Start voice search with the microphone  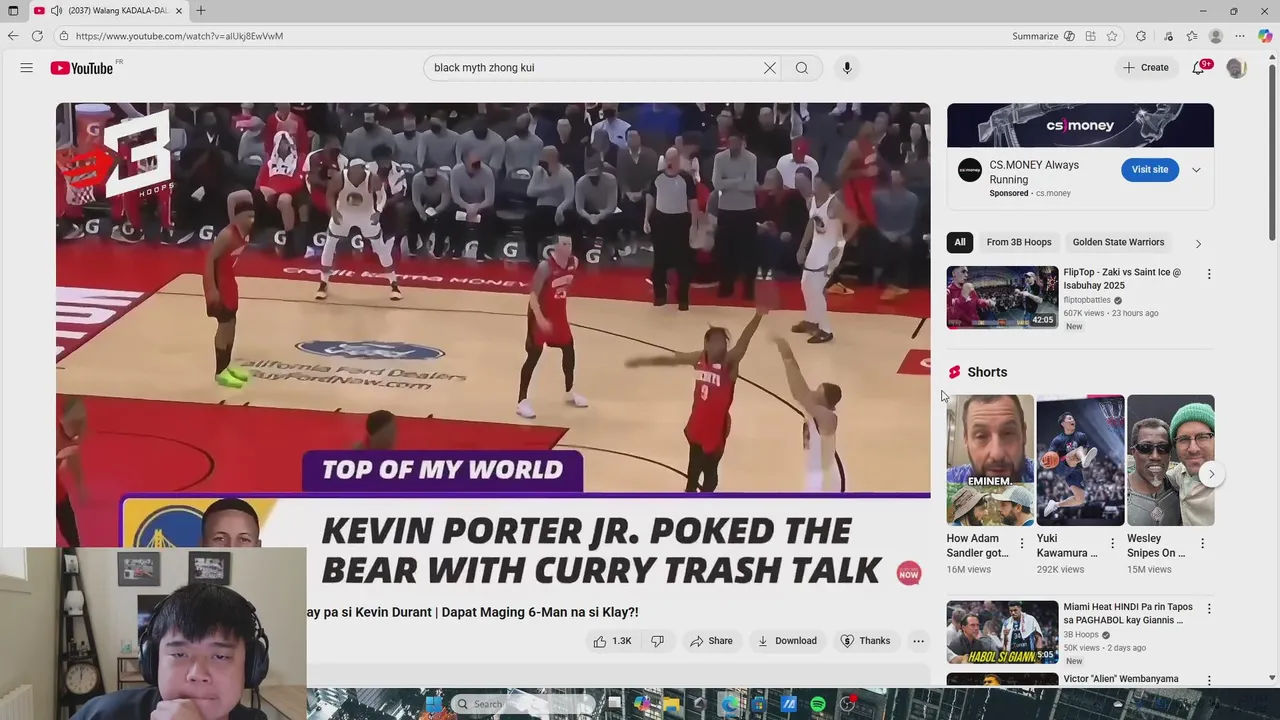coord(847,68)
